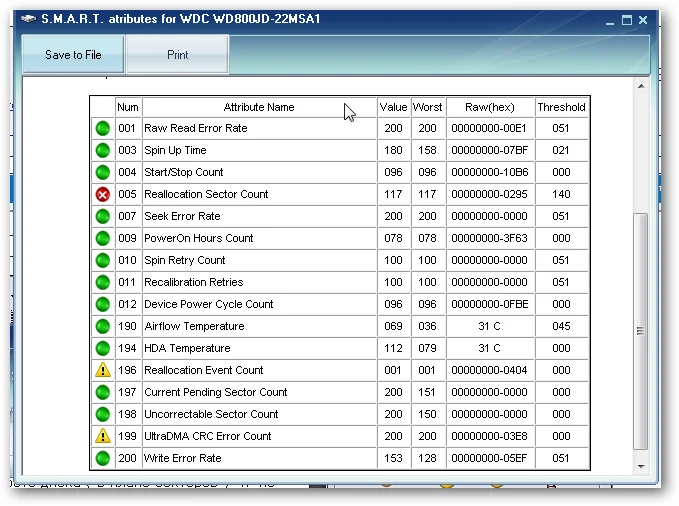Click green status icon for Recalibration Retries

click(103, 282)
